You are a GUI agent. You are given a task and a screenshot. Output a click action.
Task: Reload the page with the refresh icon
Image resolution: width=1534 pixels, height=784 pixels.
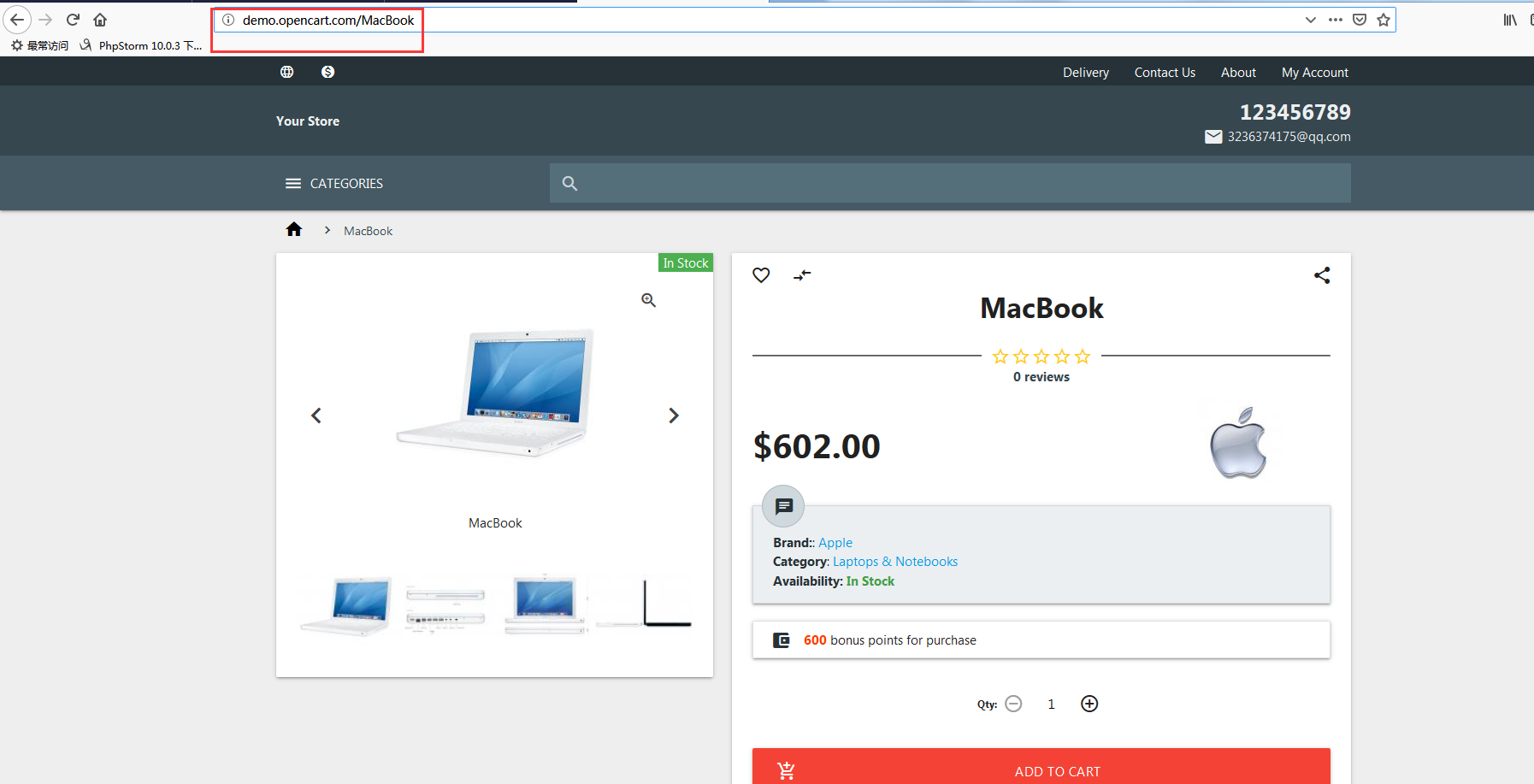coord(73,19)
